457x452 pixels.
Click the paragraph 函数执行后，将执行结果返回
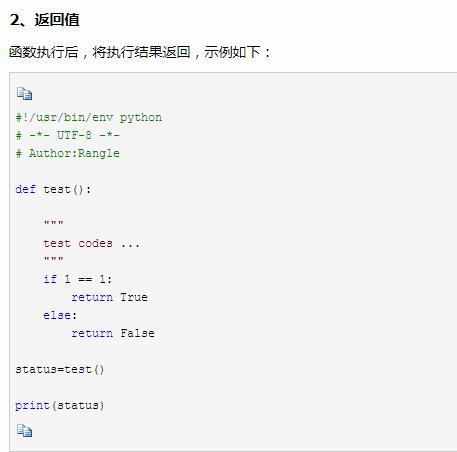[x=140, y=52]
